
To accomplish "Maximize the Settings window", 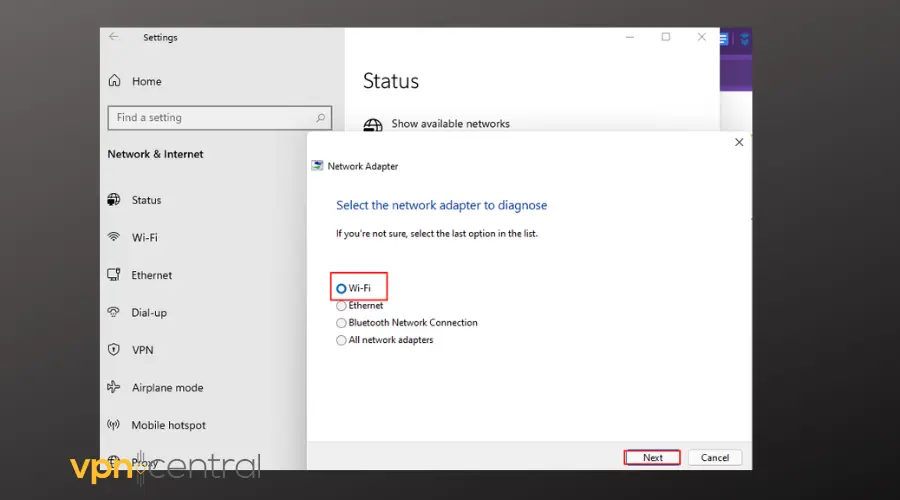I will [665, 37].
